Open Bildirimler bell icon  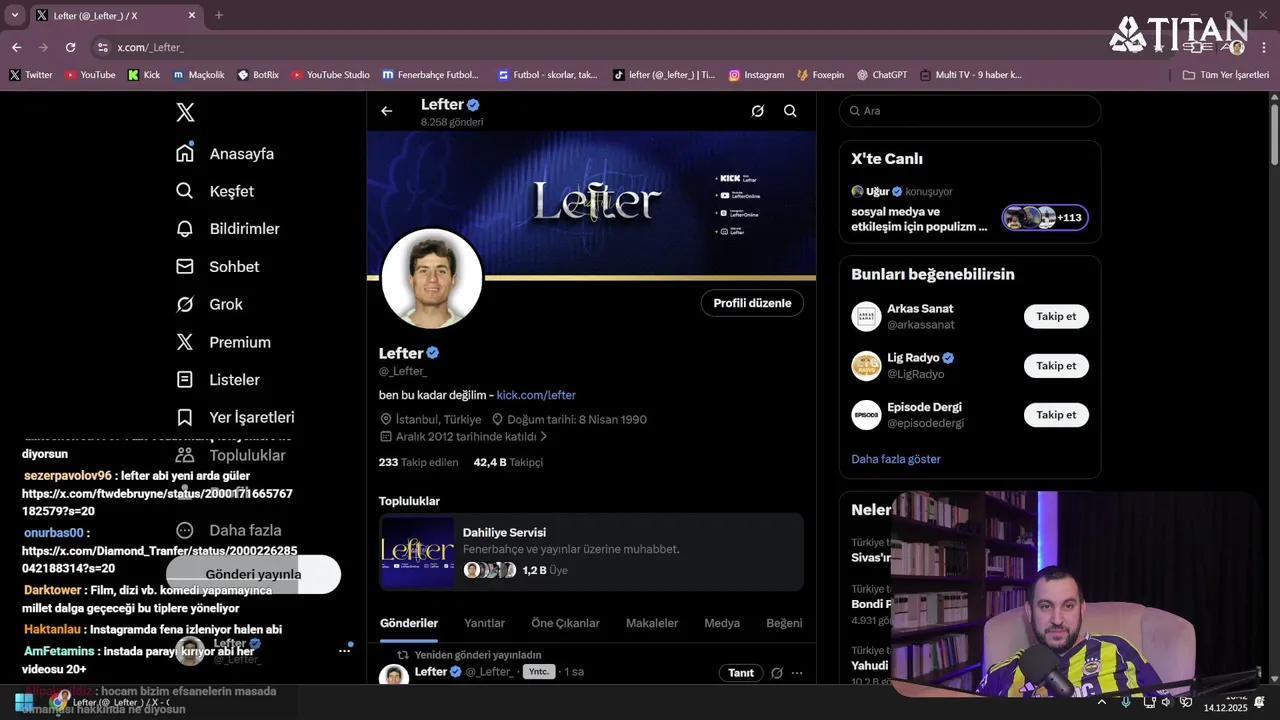185,229
